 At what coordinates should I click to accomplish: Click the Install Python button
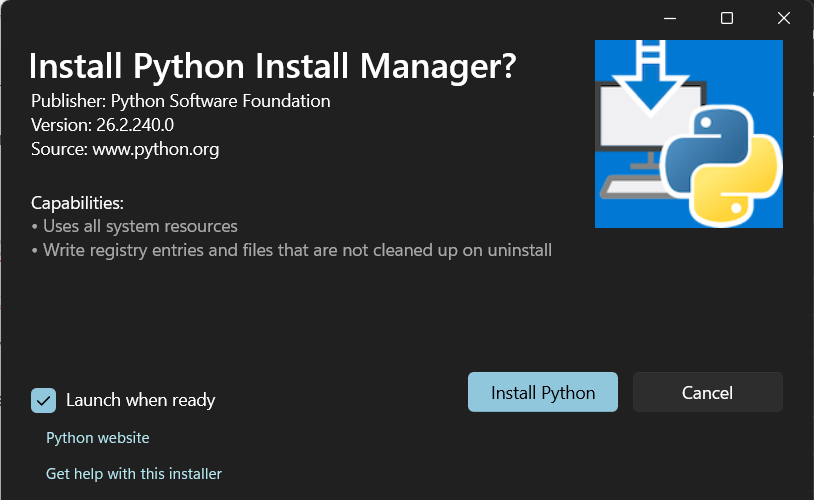pos(542,392)
